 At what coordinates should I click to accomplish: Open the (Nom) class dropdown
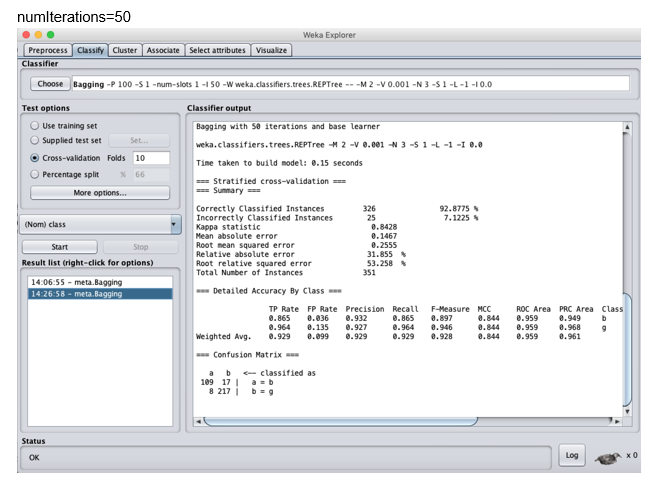click(x=100, y=225)
